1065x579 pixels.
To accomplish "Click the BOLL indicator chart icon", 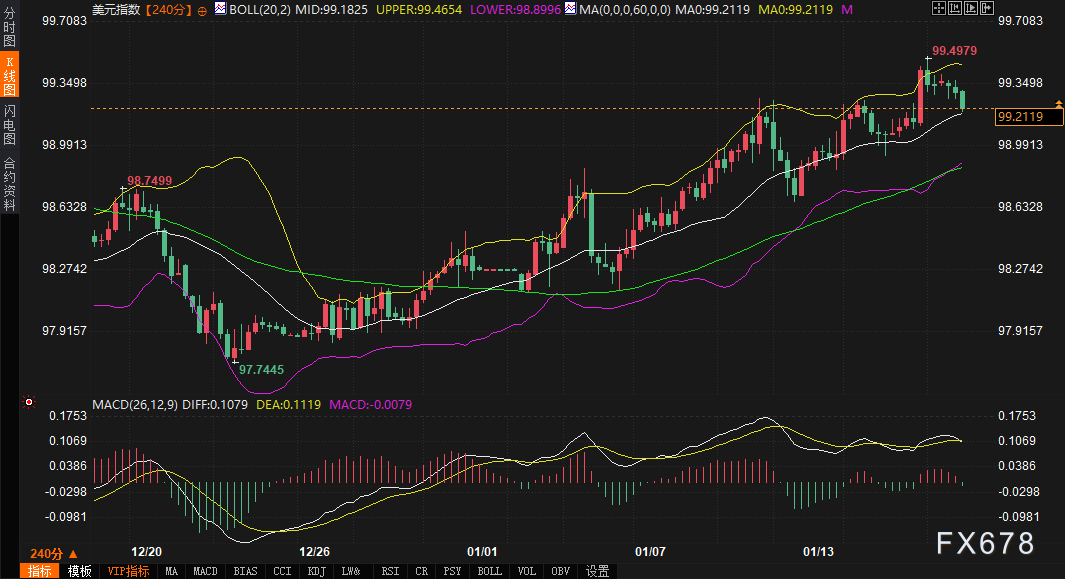I will point(220,8).
